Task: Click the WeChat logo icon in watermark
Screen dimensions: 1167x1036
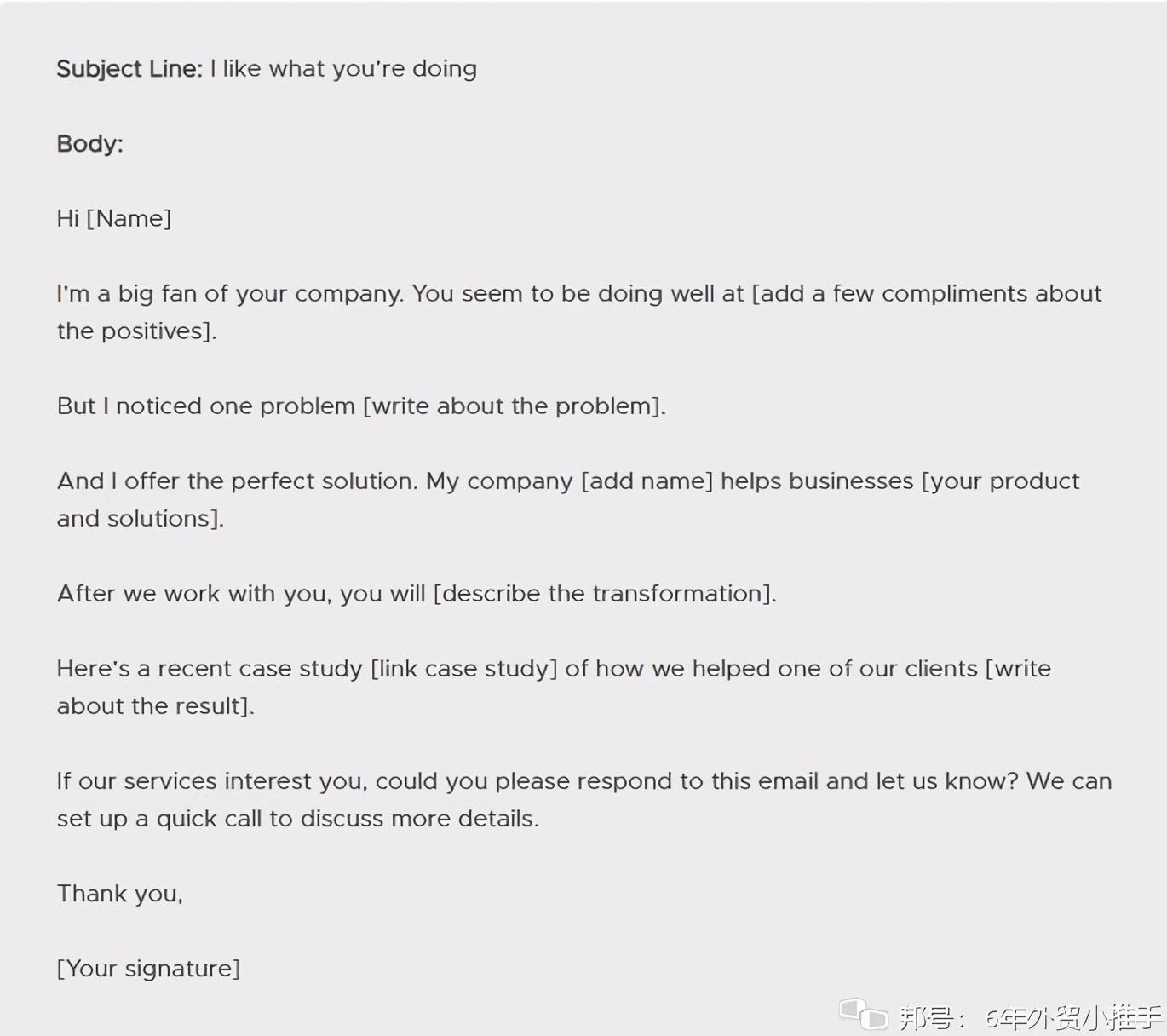Action: (863, 1014)
